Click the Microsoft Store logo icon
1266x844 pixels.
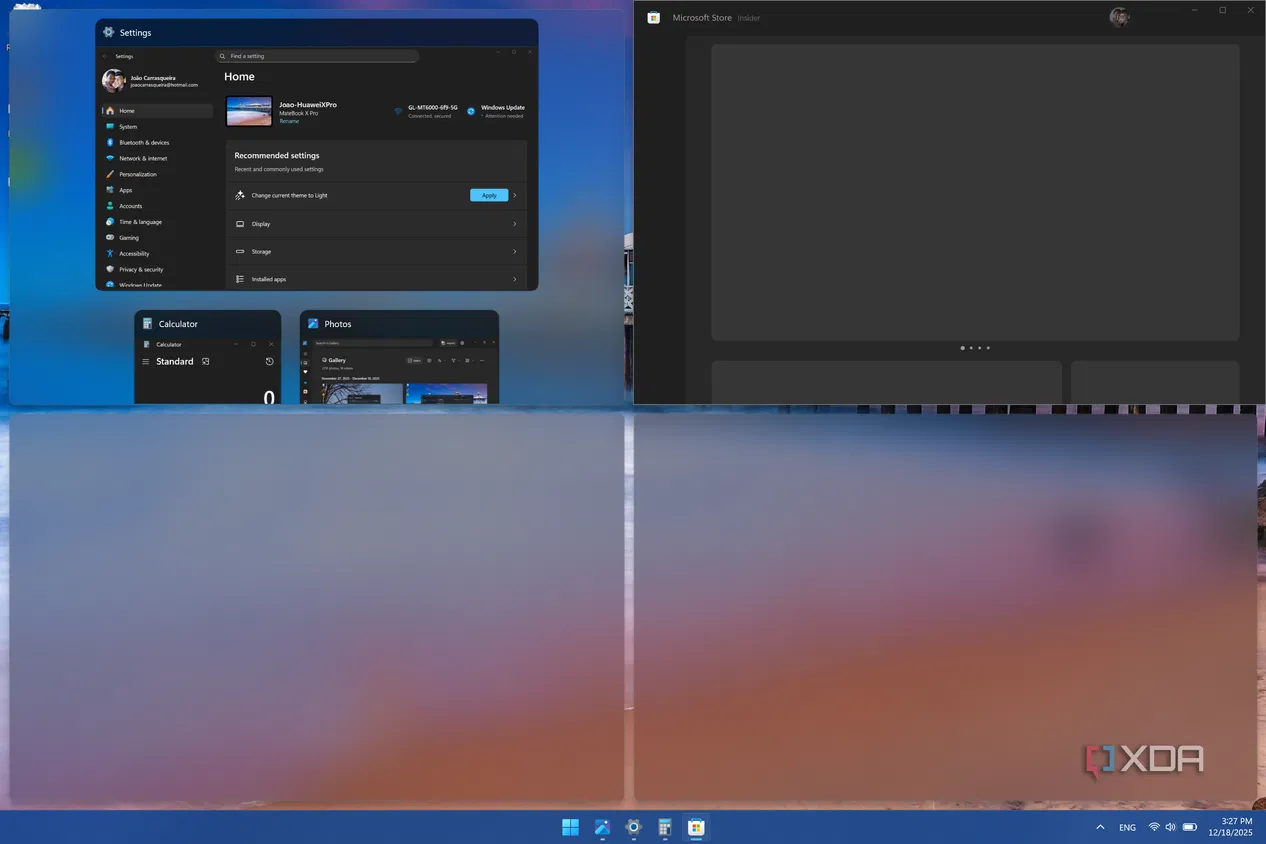(653, 18)
